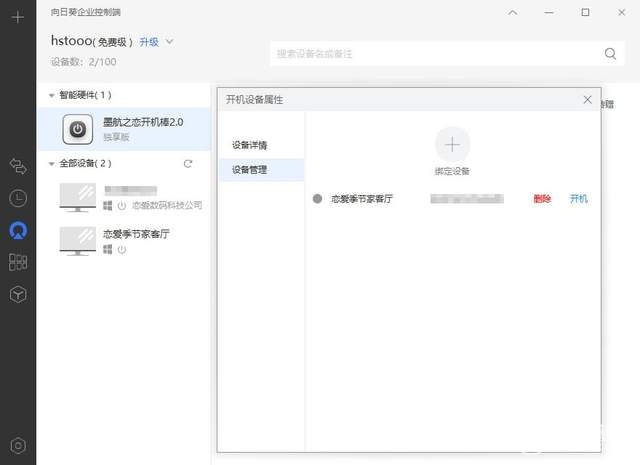The width and height of the screenshot is (640, 465).
Task: Click the plus icon in the left sidebar
Action: (x=18, y=17)
